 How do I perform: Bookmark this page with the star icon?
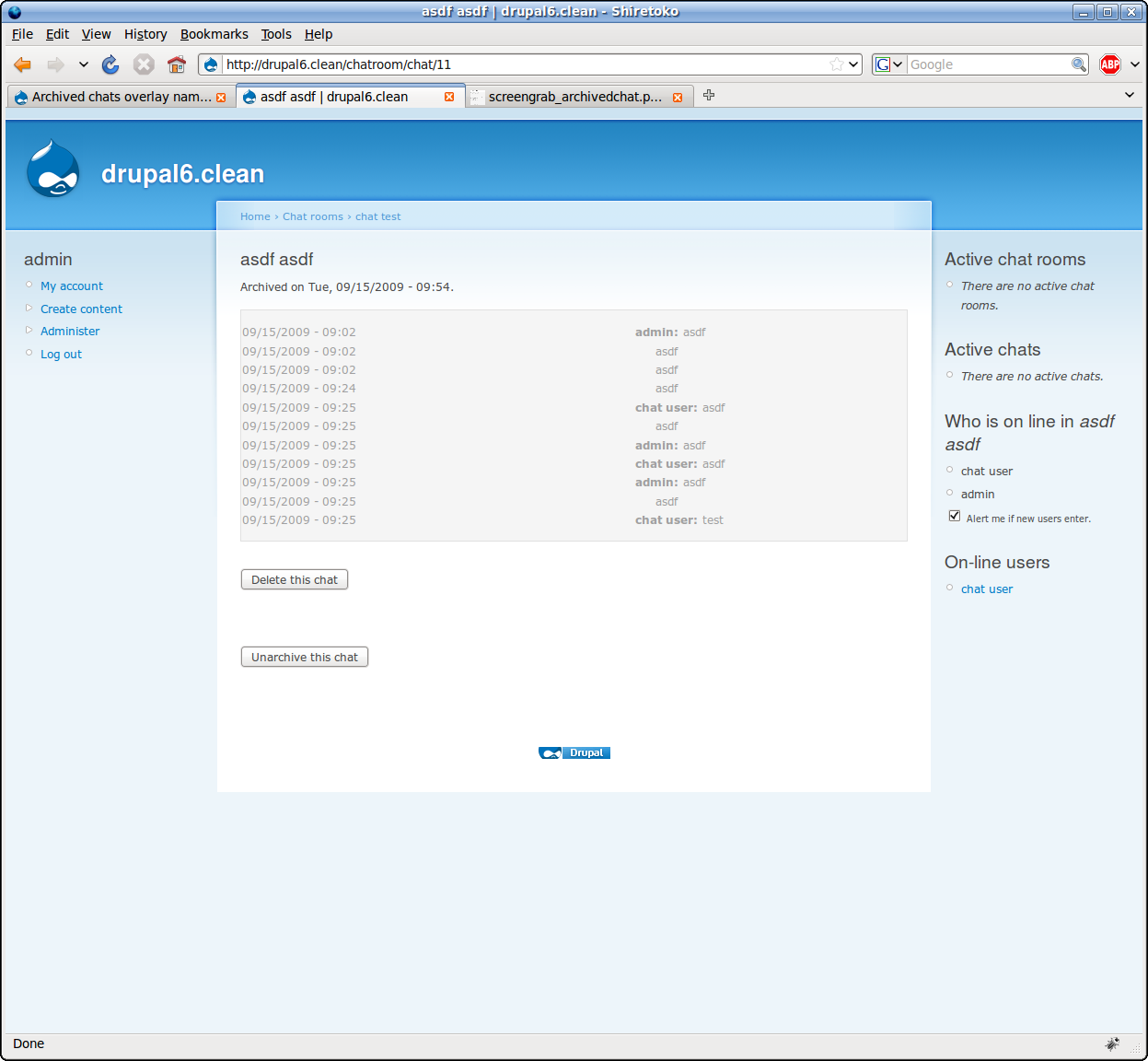pyautogui.click(x=836, y=64)
